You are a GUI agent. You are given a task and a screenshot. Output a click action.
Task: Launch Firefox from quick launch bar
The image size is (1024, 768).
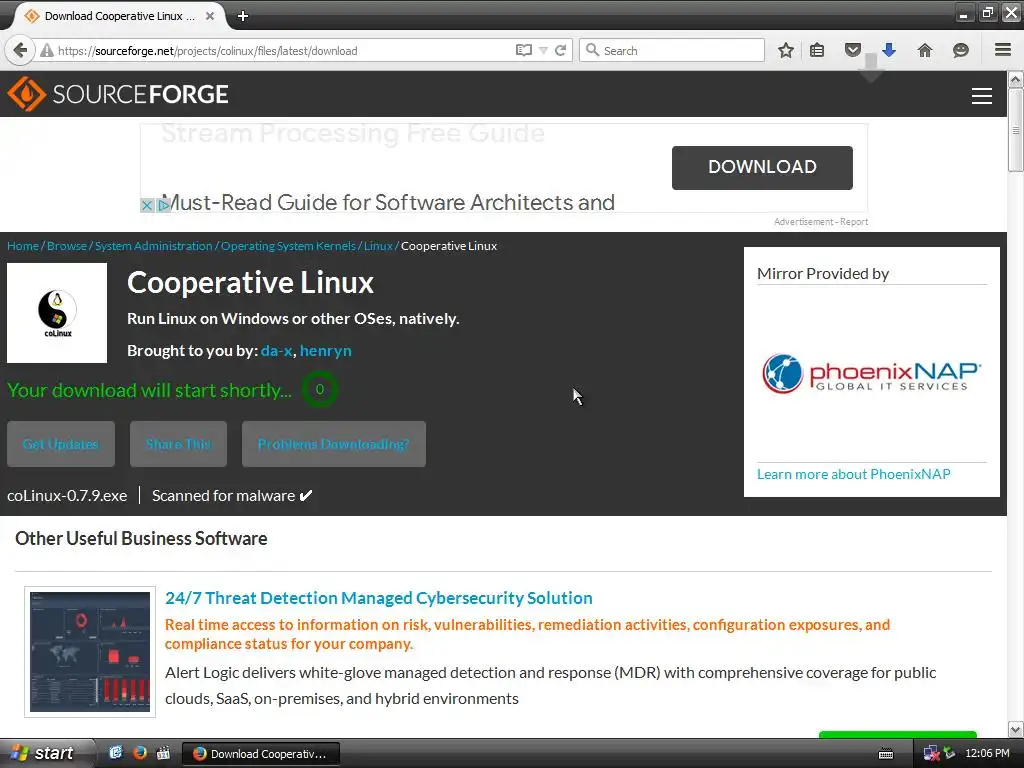(x=139, y=753)
